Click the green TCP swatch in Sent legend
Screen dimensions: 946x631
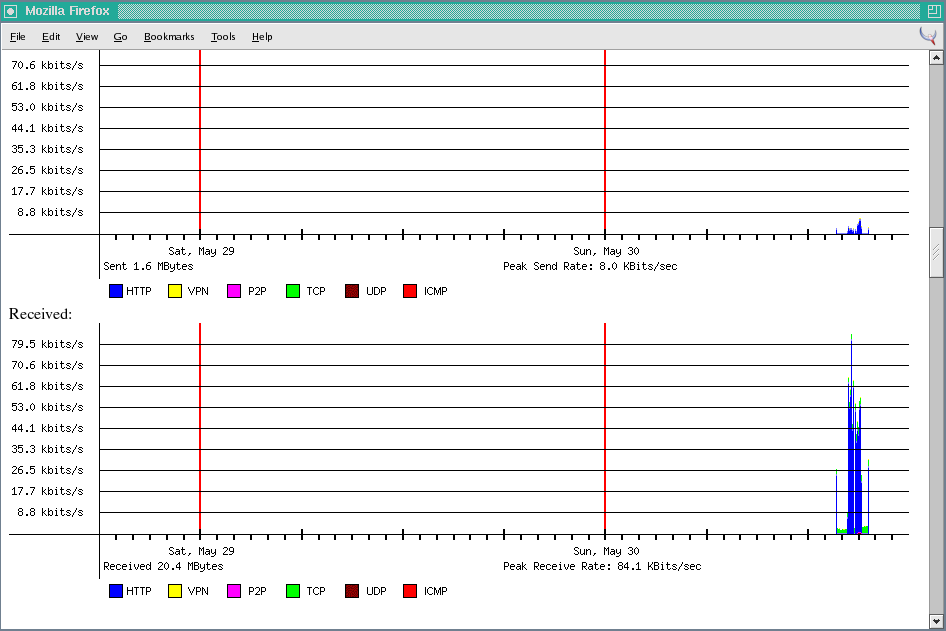[293, 291]
